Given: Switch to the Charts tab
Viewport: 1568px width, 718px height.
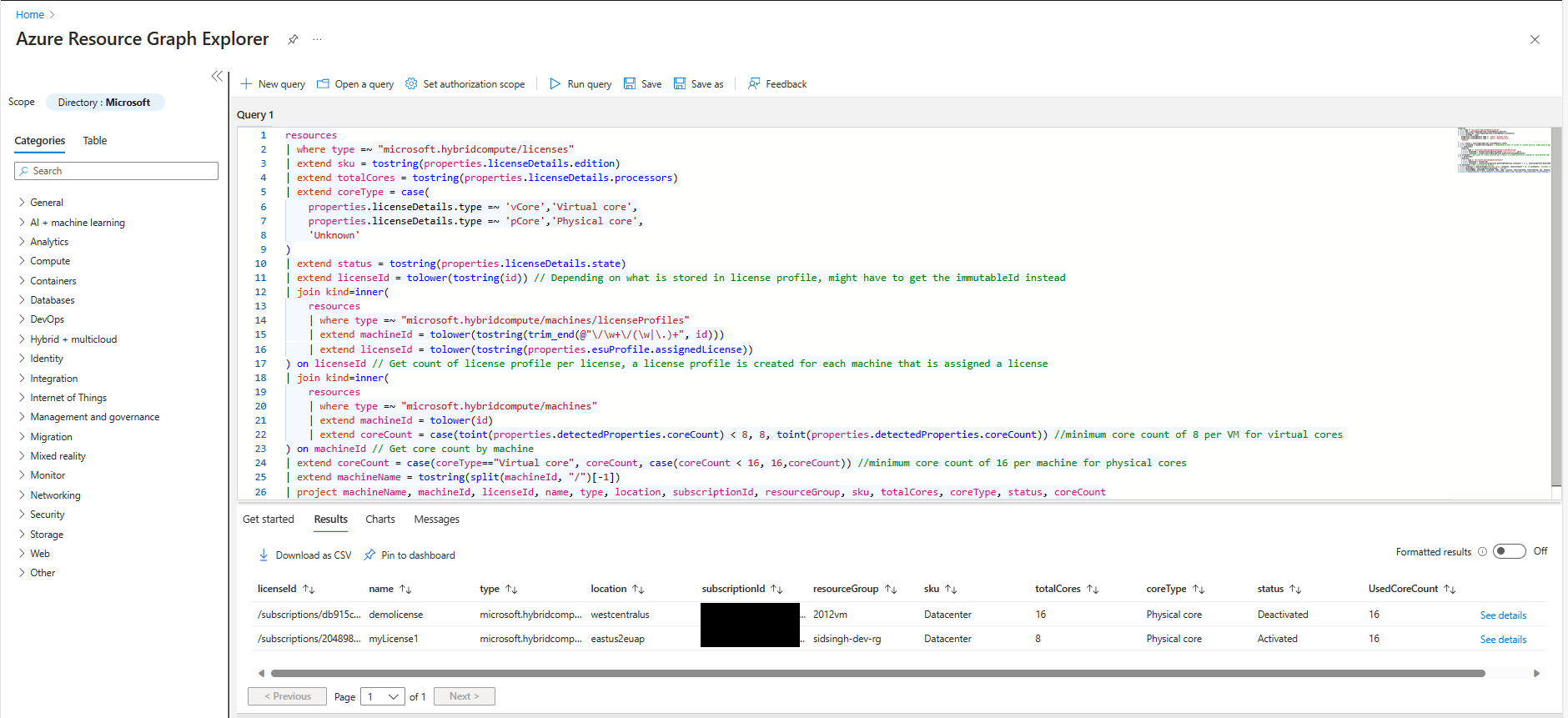Looking at the screenshot, I should [x=380, y=520].
